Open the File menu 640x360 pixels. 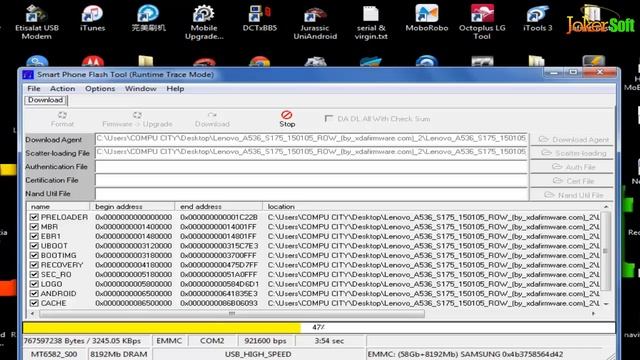(x=34, y=89)
